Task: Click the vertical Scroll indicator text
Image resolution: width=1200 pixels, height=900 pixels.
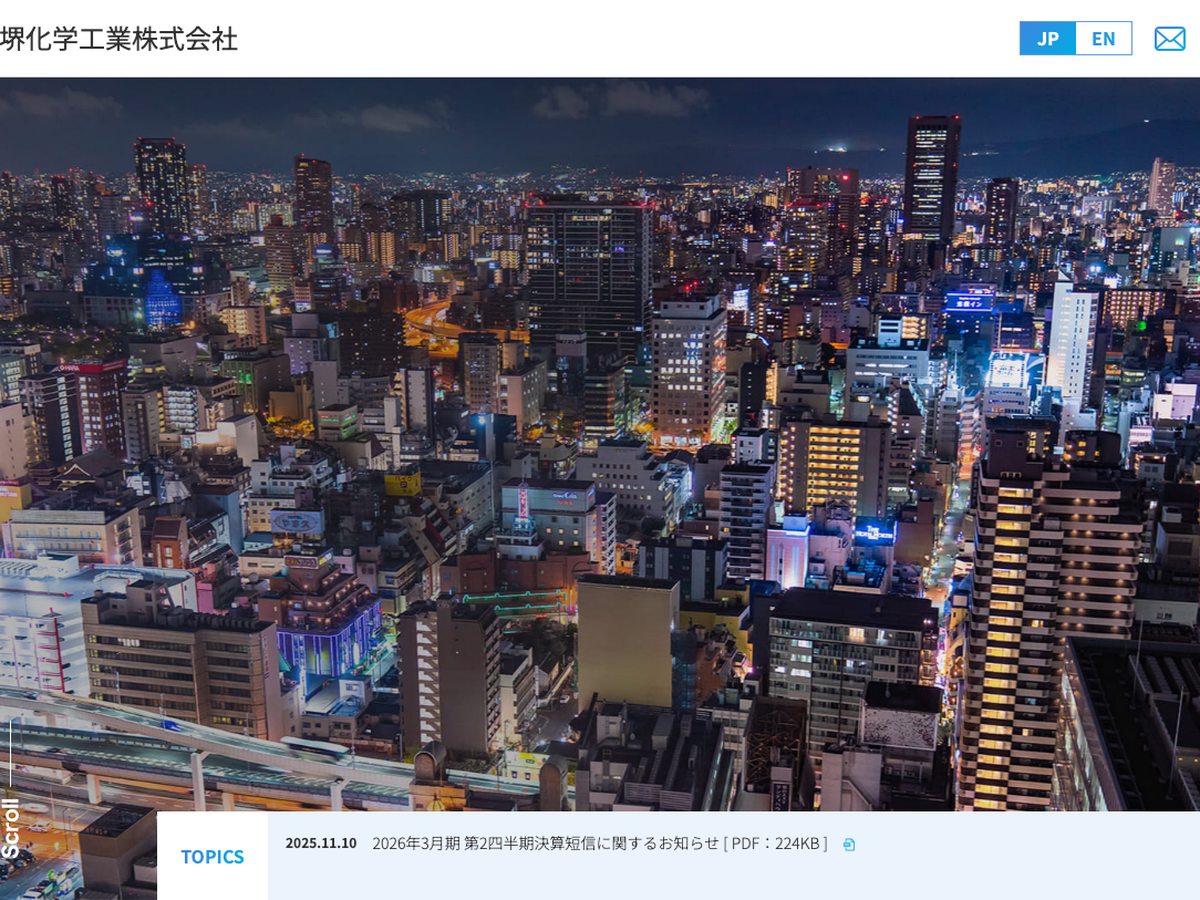Action: pyautogui.click(x=11, y=827)
